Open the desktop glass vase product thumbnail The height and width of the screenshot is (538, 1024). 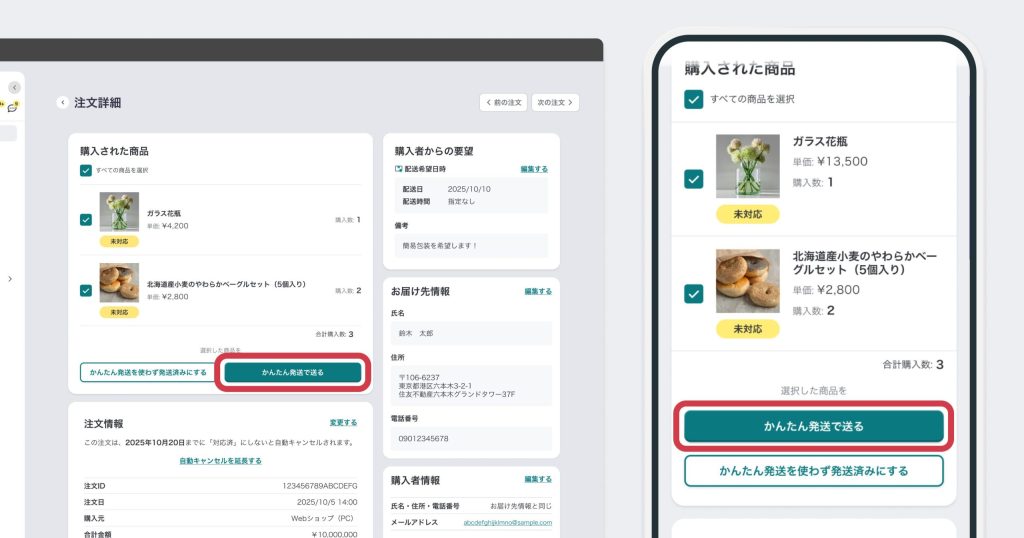119,213
